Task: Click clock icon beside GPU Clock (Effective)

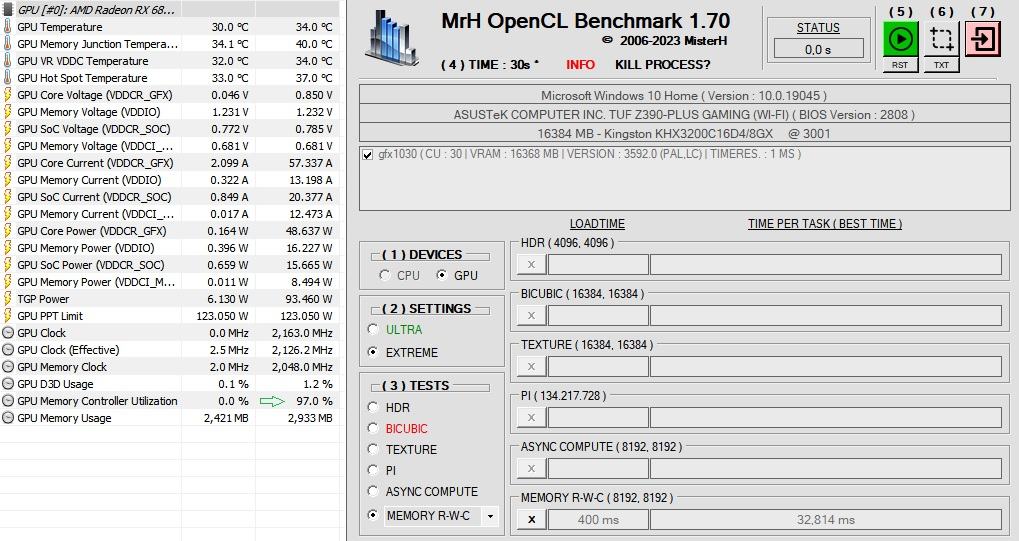Action: 8,350
